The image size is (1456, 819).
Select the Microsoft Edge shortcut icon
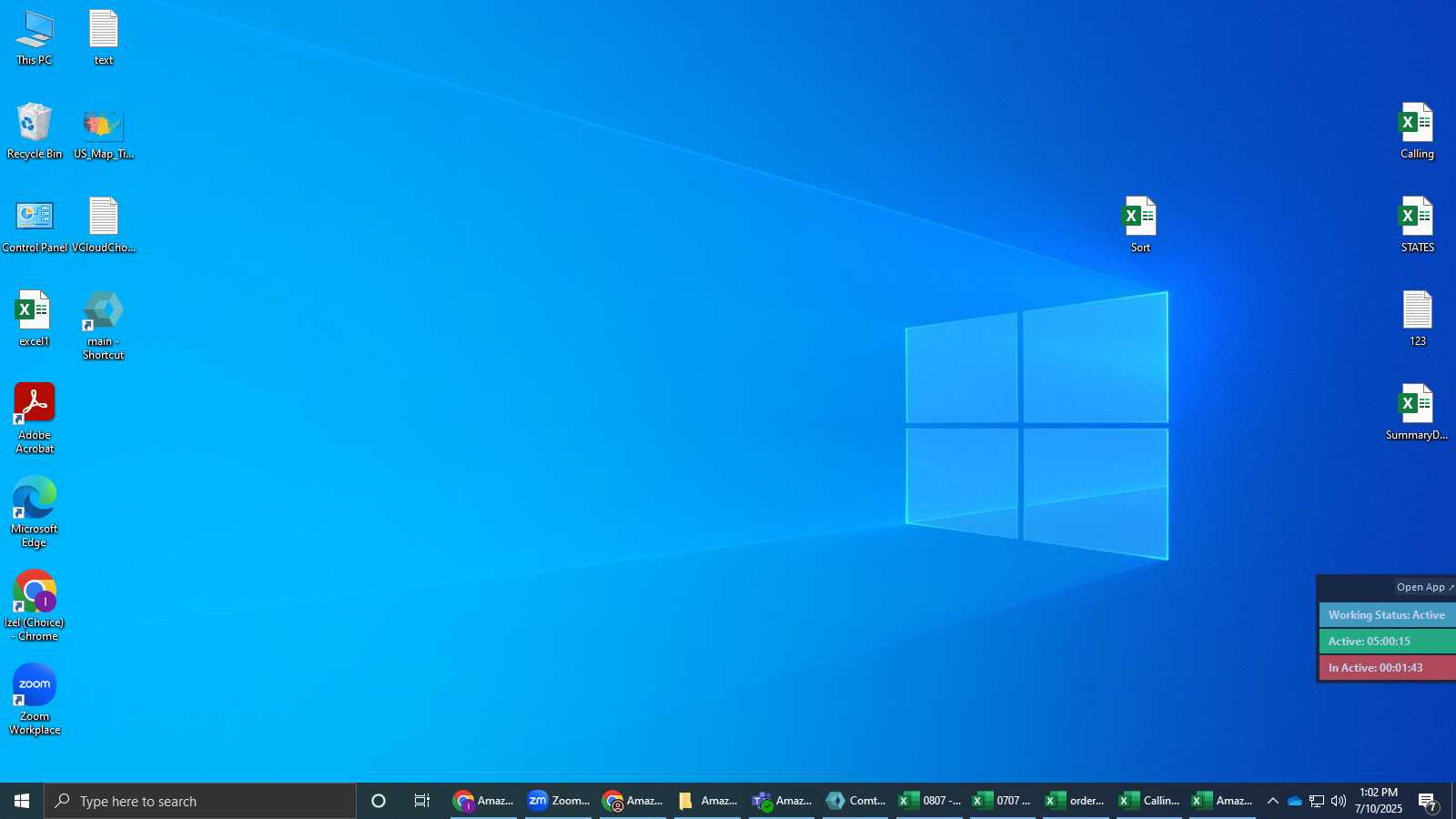[35, 512]
